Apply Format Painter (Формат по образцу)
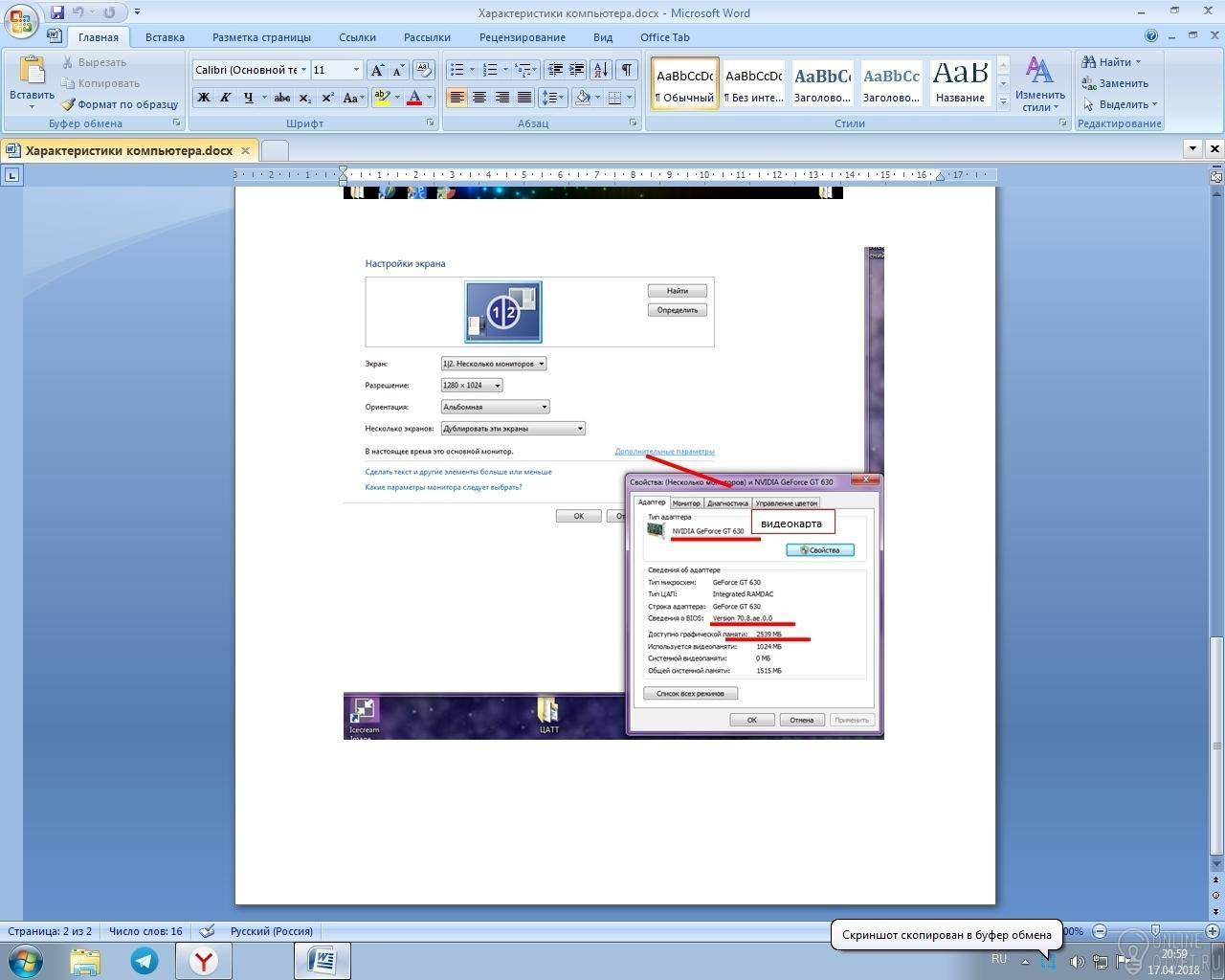Screen dimensions: 1225x980 (120, 104)
